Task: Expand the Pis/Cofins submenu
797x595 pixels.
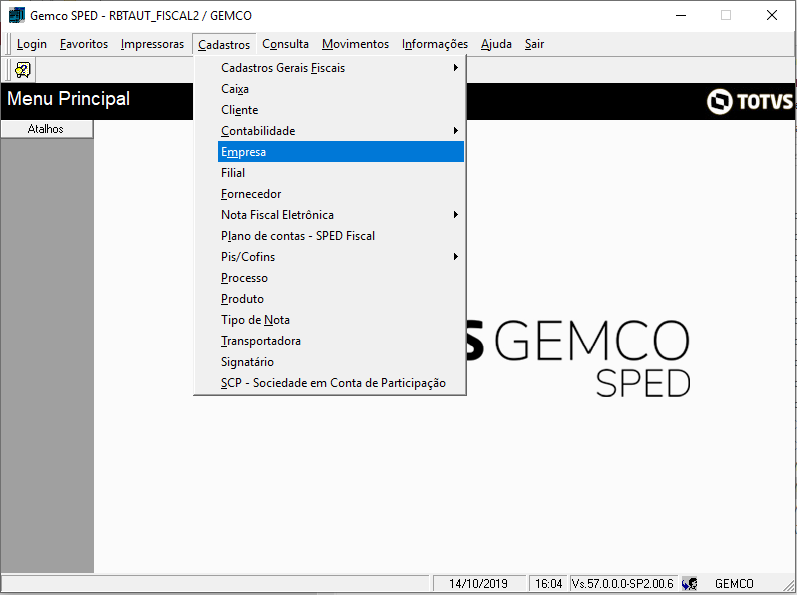Action: [341, 257]
